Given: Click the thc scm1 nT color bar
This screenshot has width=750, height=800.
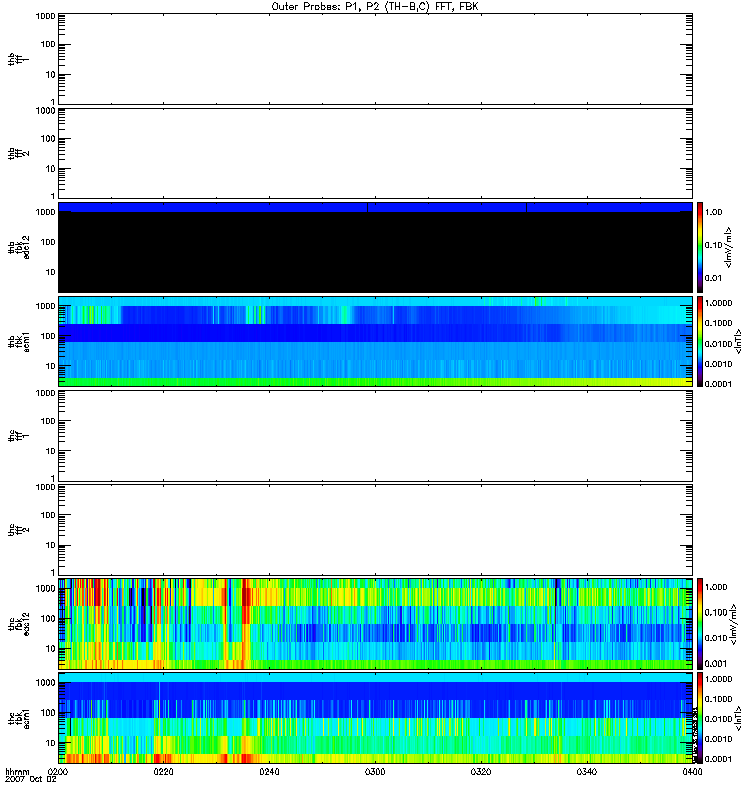Looking at the screenshot, I should coord(700,718).
